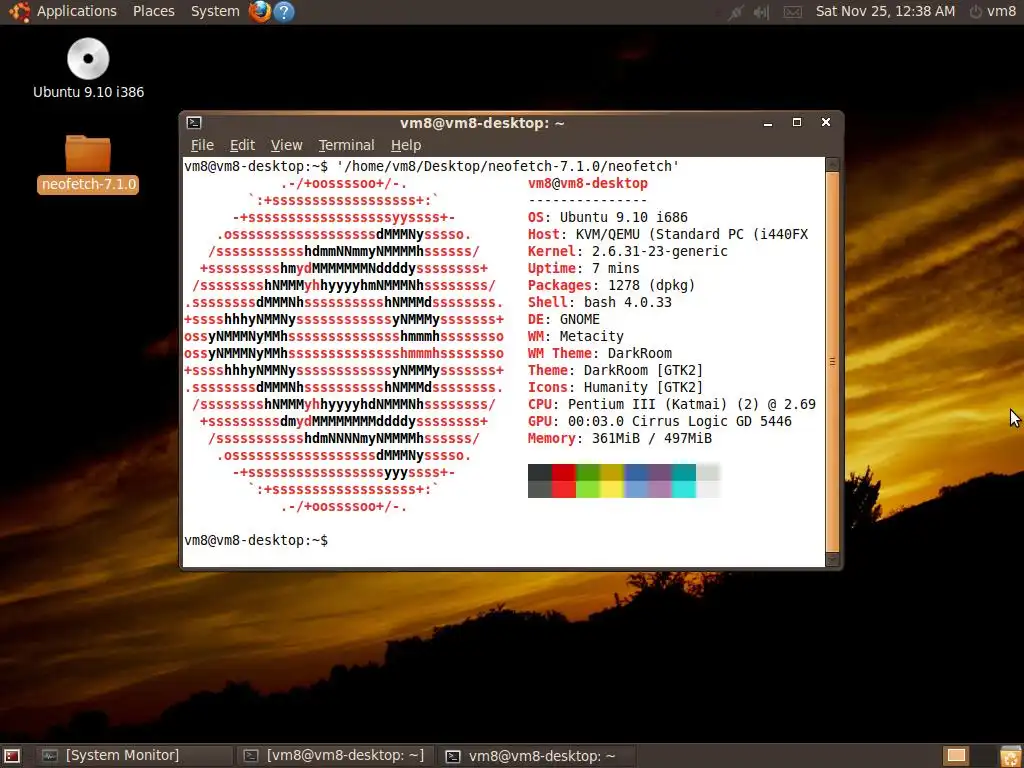This screenshot has height=768, width=1024.
Task: Click the "OS: Ubuntu 9.10 i686" line
Action: 607,217
